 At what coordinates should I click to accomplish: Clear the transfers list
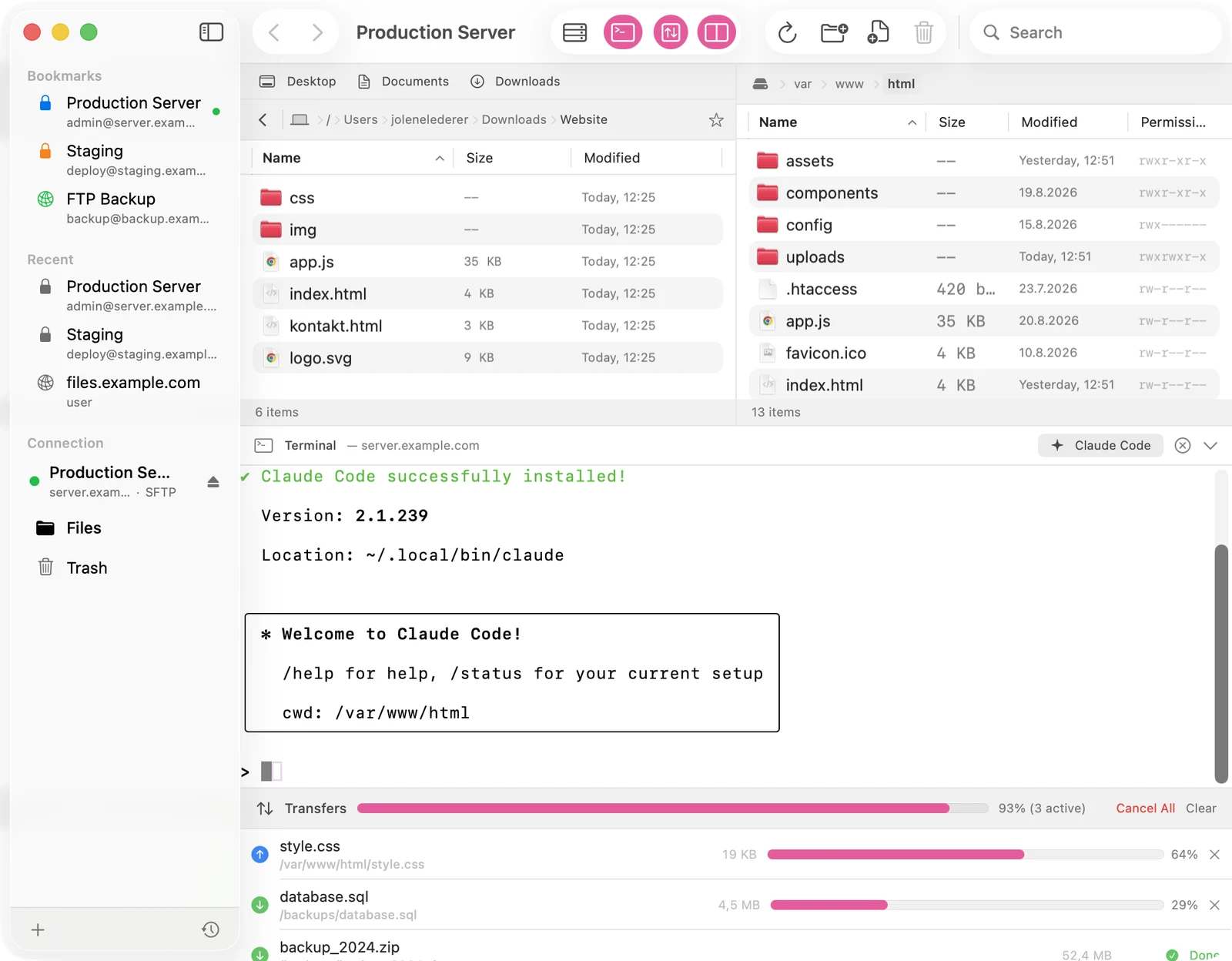pyautogui.click(x=1201, y=809)
